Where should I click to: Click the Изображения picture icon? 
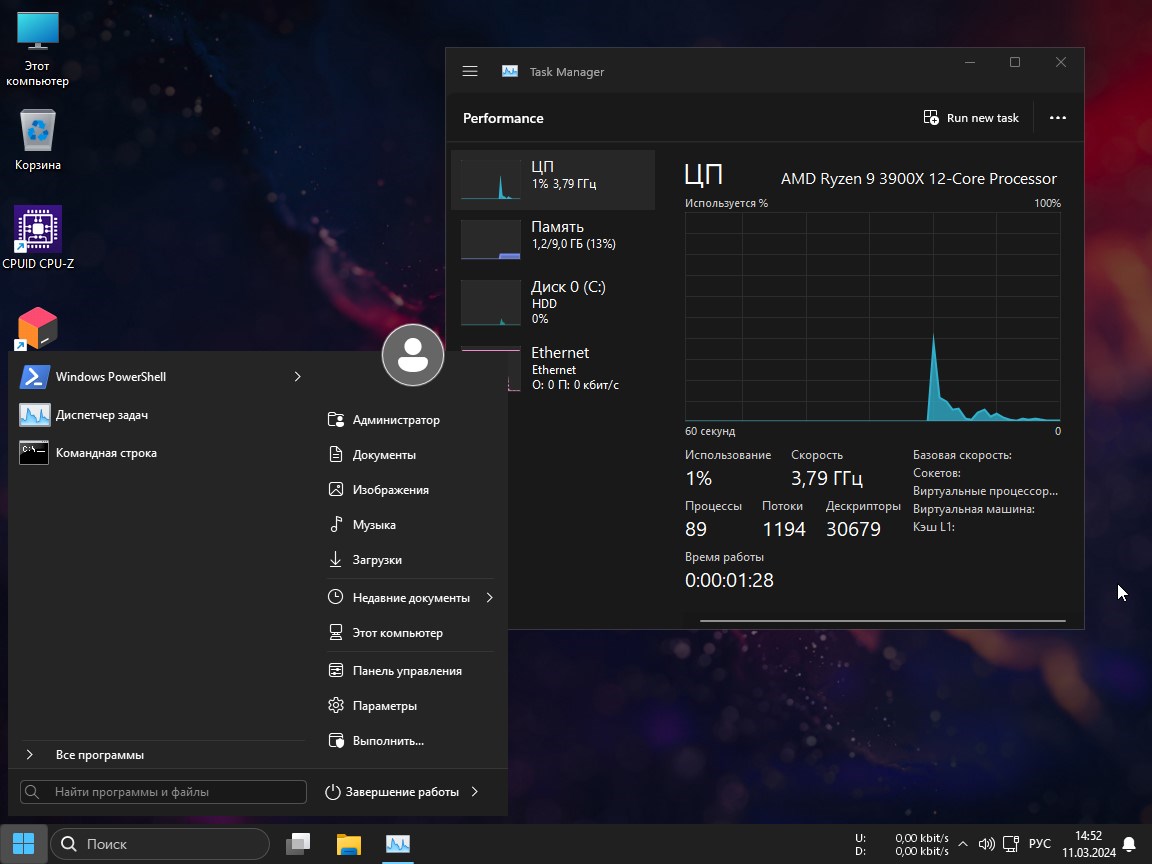click(336, 489)
